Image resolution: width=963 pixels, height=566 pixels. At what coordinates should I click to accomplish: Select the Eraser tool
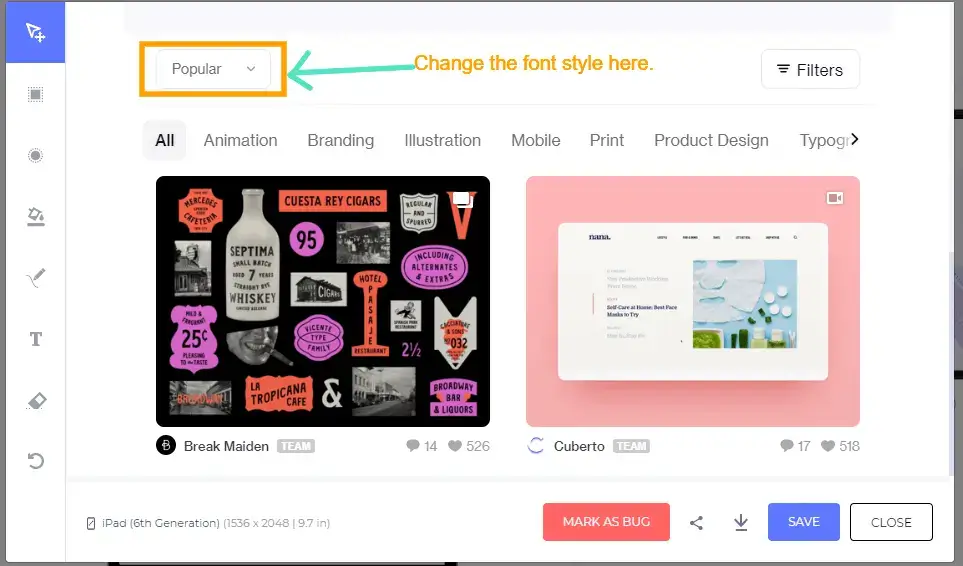(35, 401)
